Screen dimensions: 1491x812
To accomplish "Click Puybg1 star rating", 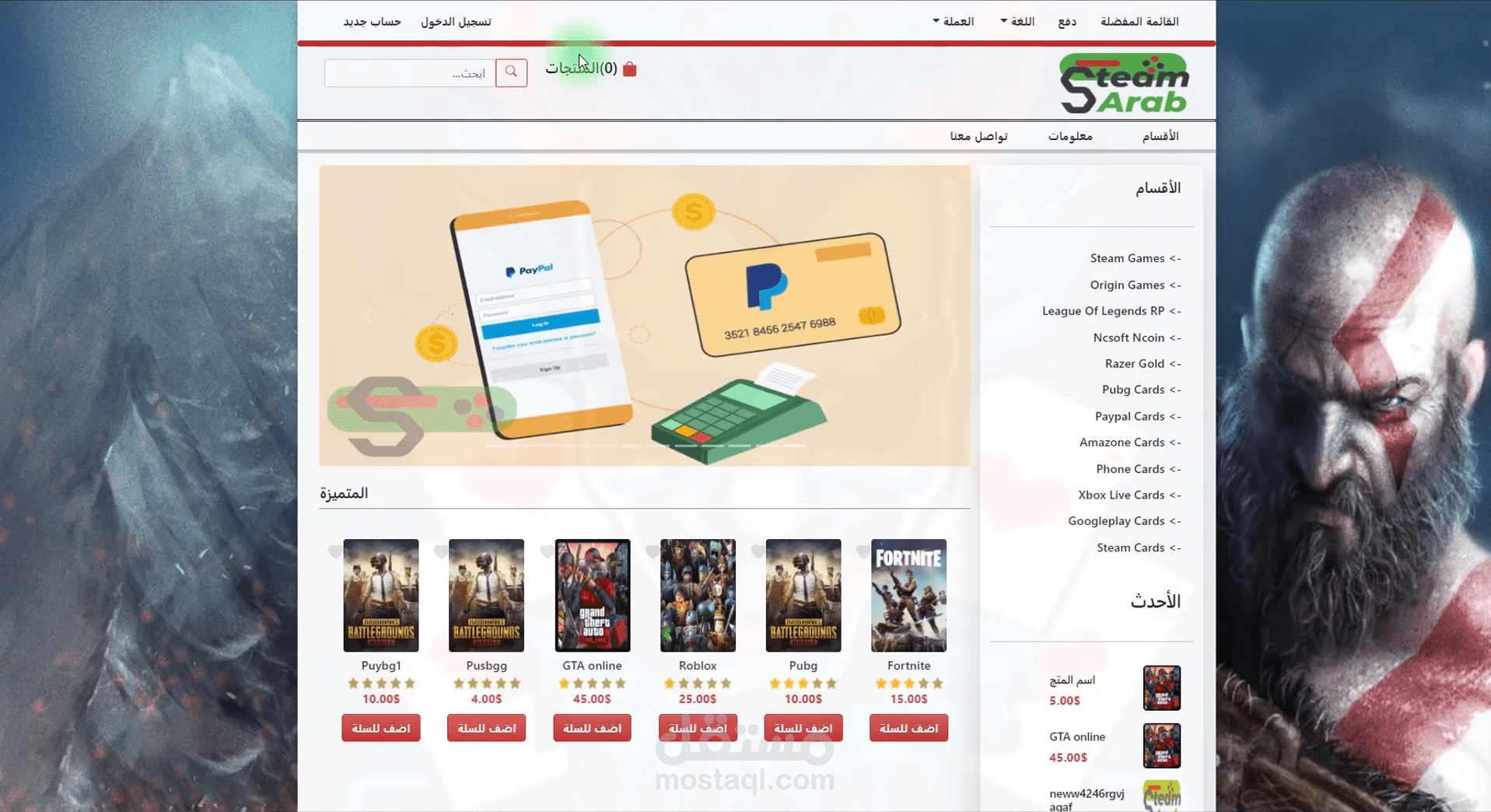I will (381, 684).
